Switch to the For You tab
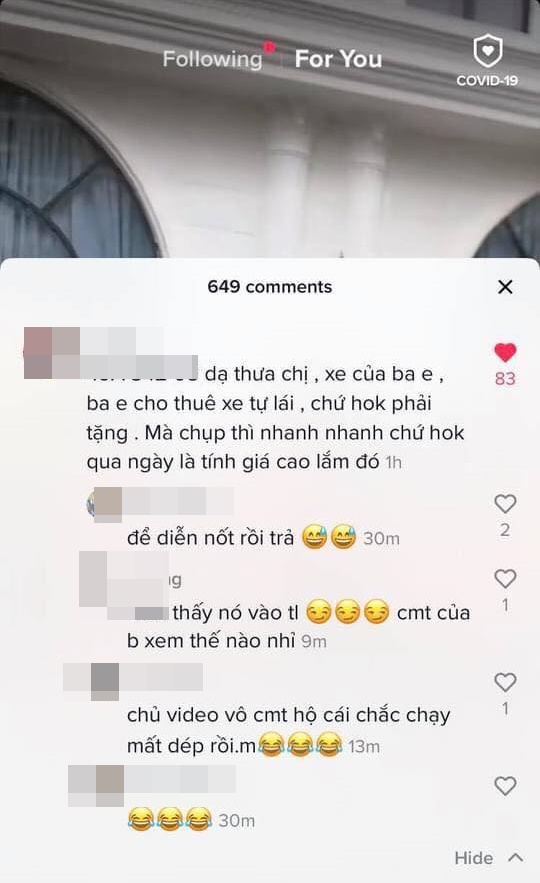The height and width of the screenshot is (883, 540). pyautogui.click(x=338, y=59)
